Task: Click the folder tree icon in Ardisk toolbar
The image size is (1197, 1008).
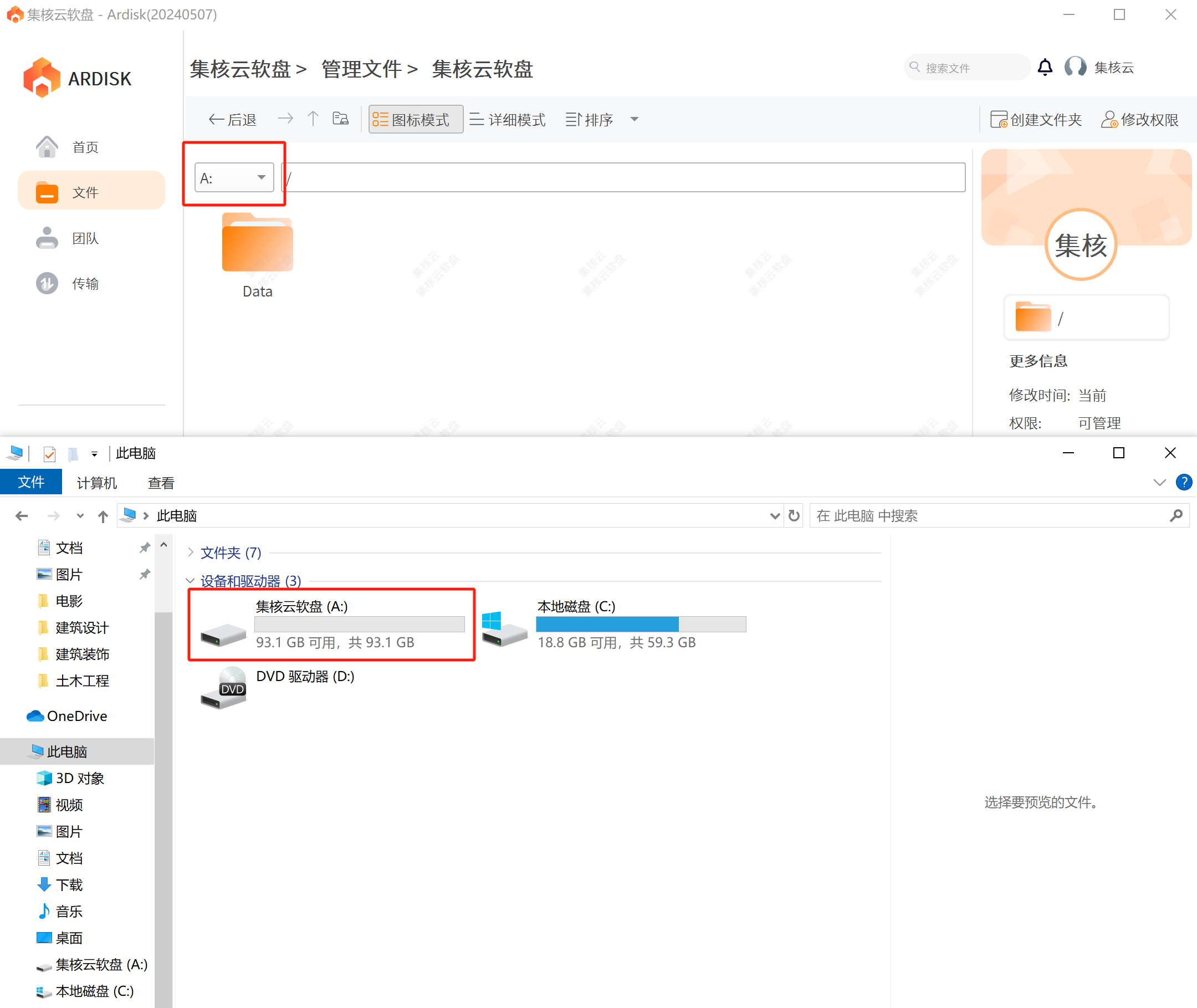Action: [x=341, y=119]
